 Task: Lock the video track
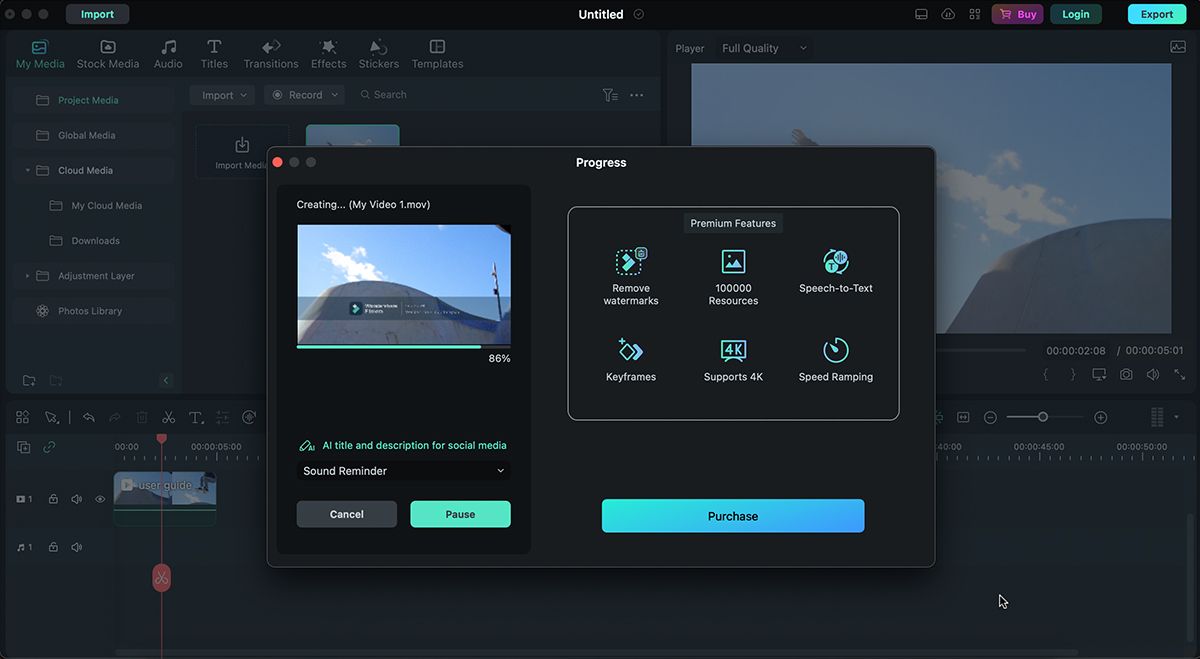pyautogui.click(x=53, y=498)
